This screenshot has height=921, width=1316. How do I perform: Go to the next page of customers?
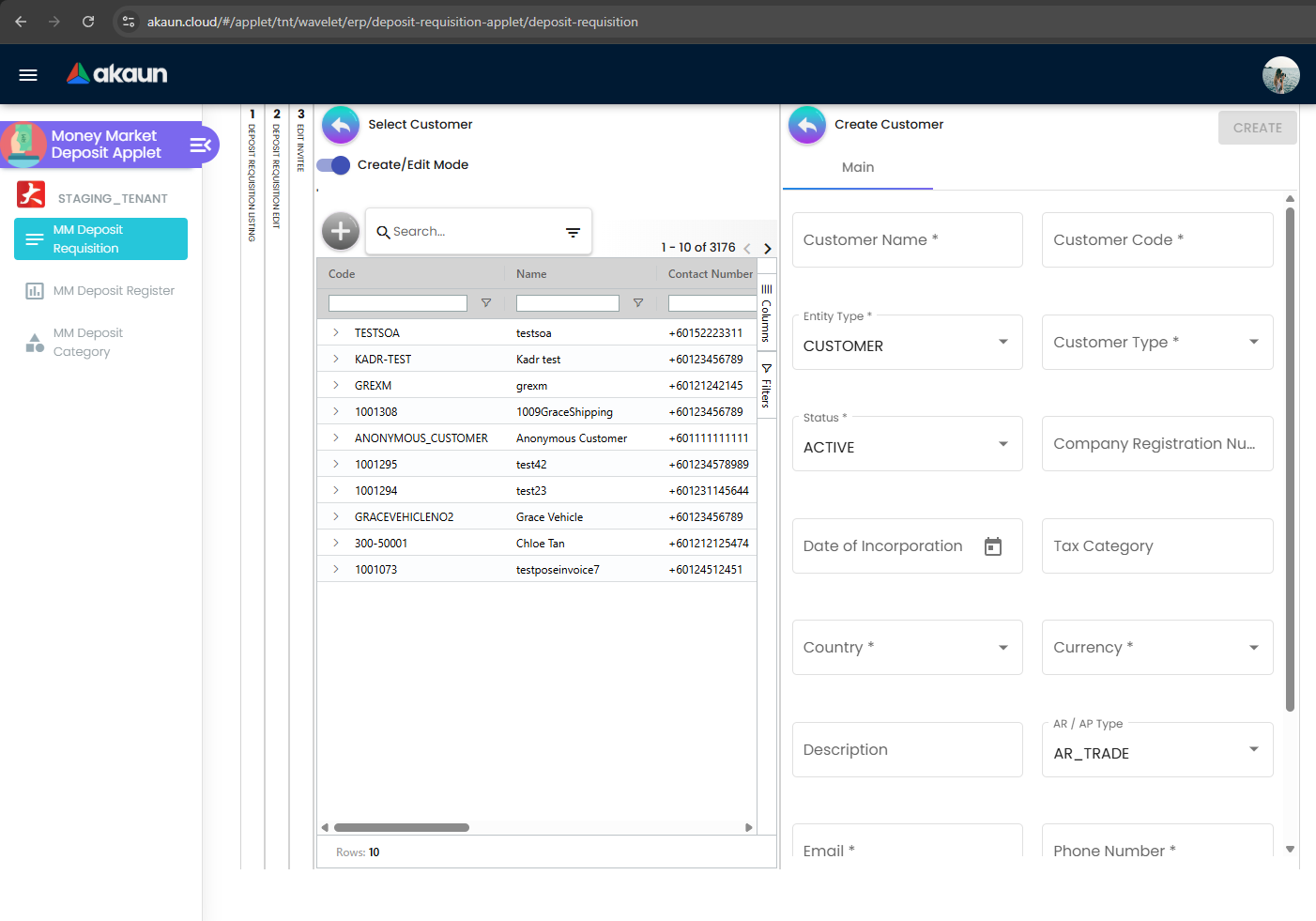[x=768, y=248]
